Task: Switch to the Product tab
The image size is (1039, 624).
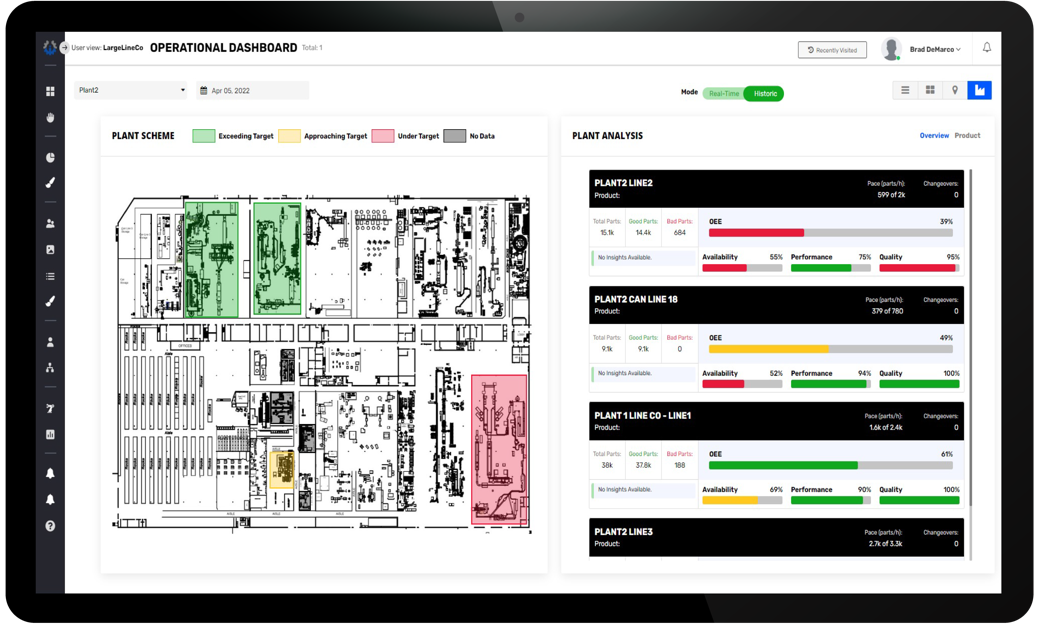Action: (x=969, y=135)
